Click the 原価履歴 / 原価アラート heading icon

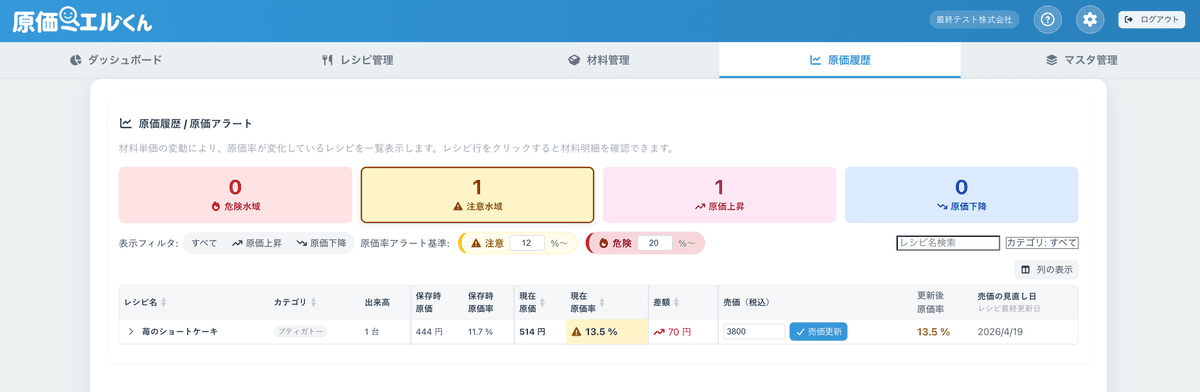pyautogui.click(x=126, y=124)
